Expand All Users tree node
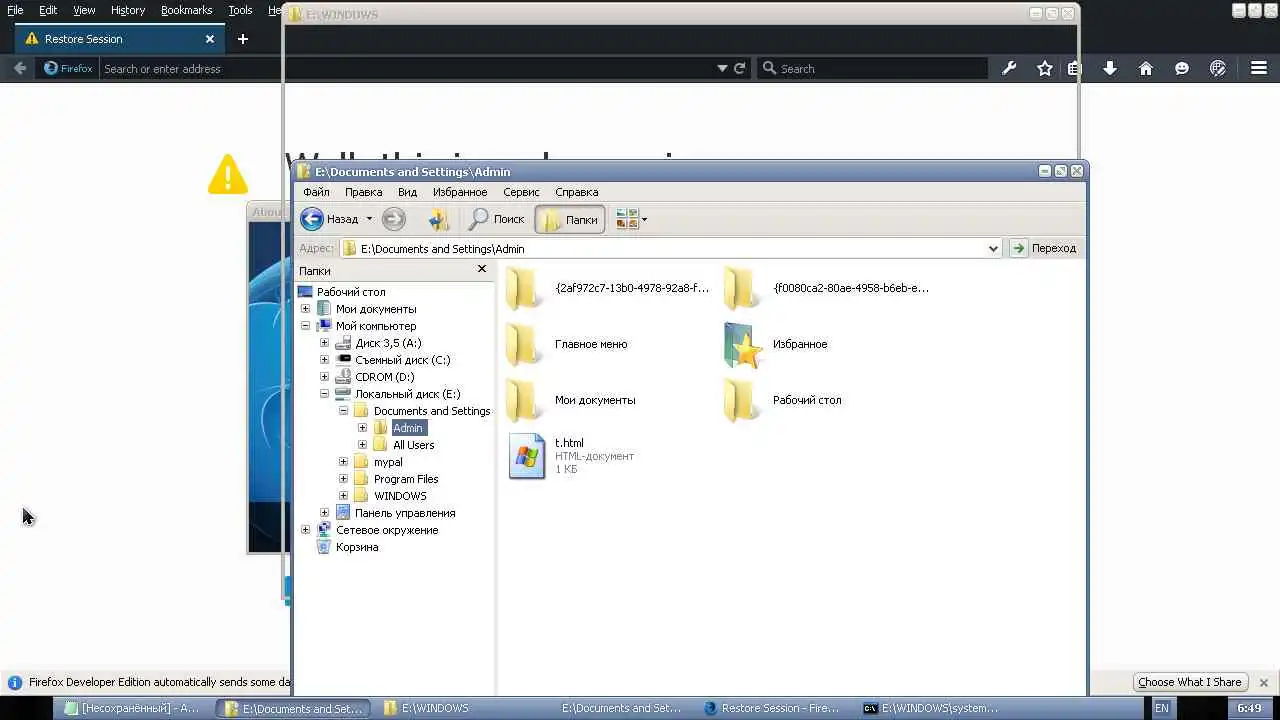The width and height of the screenshot is (1280, 720). point(362,445)
